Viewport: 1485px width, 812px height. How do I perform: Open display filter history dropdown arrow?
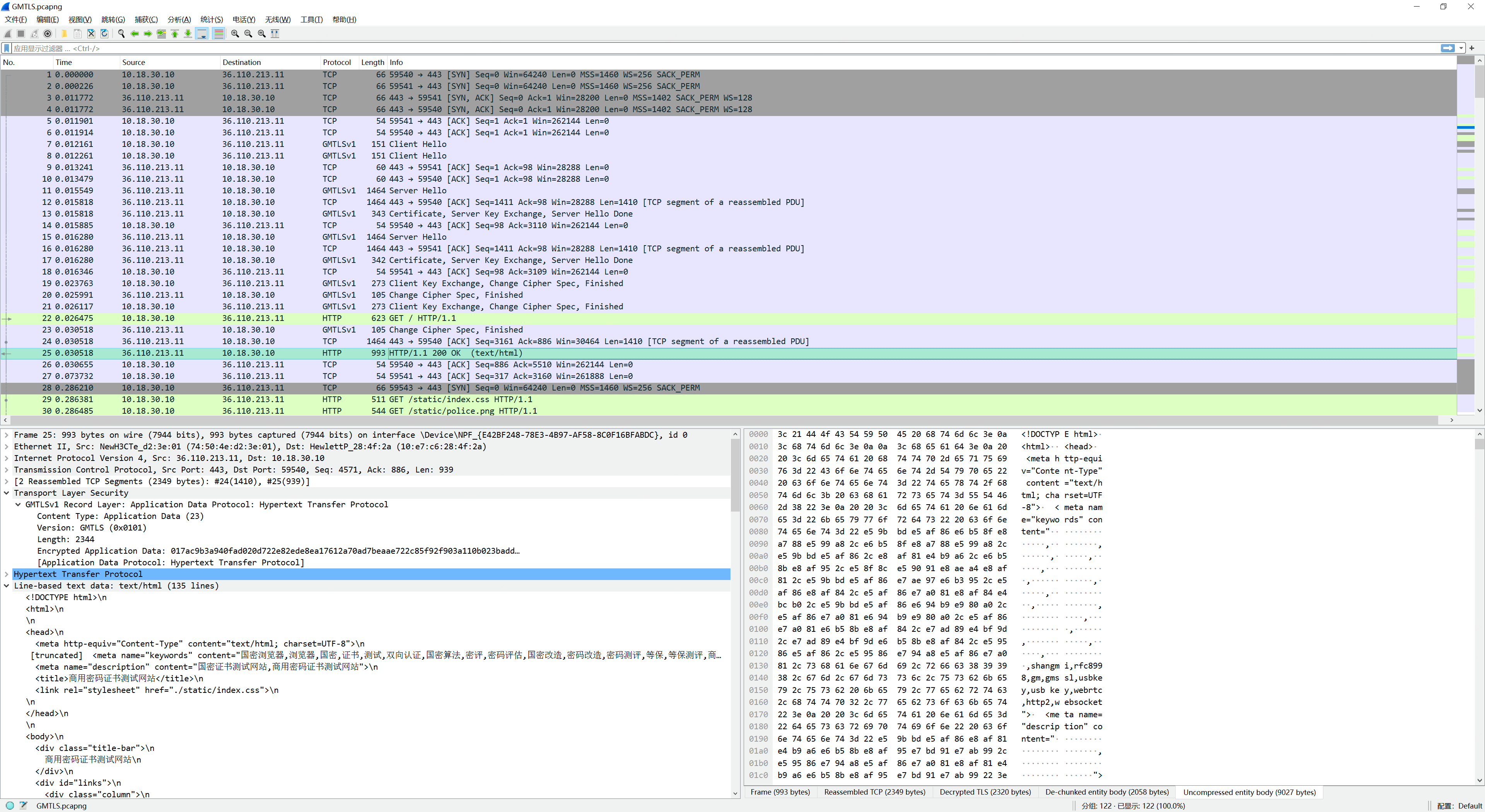coord(1461,48)
